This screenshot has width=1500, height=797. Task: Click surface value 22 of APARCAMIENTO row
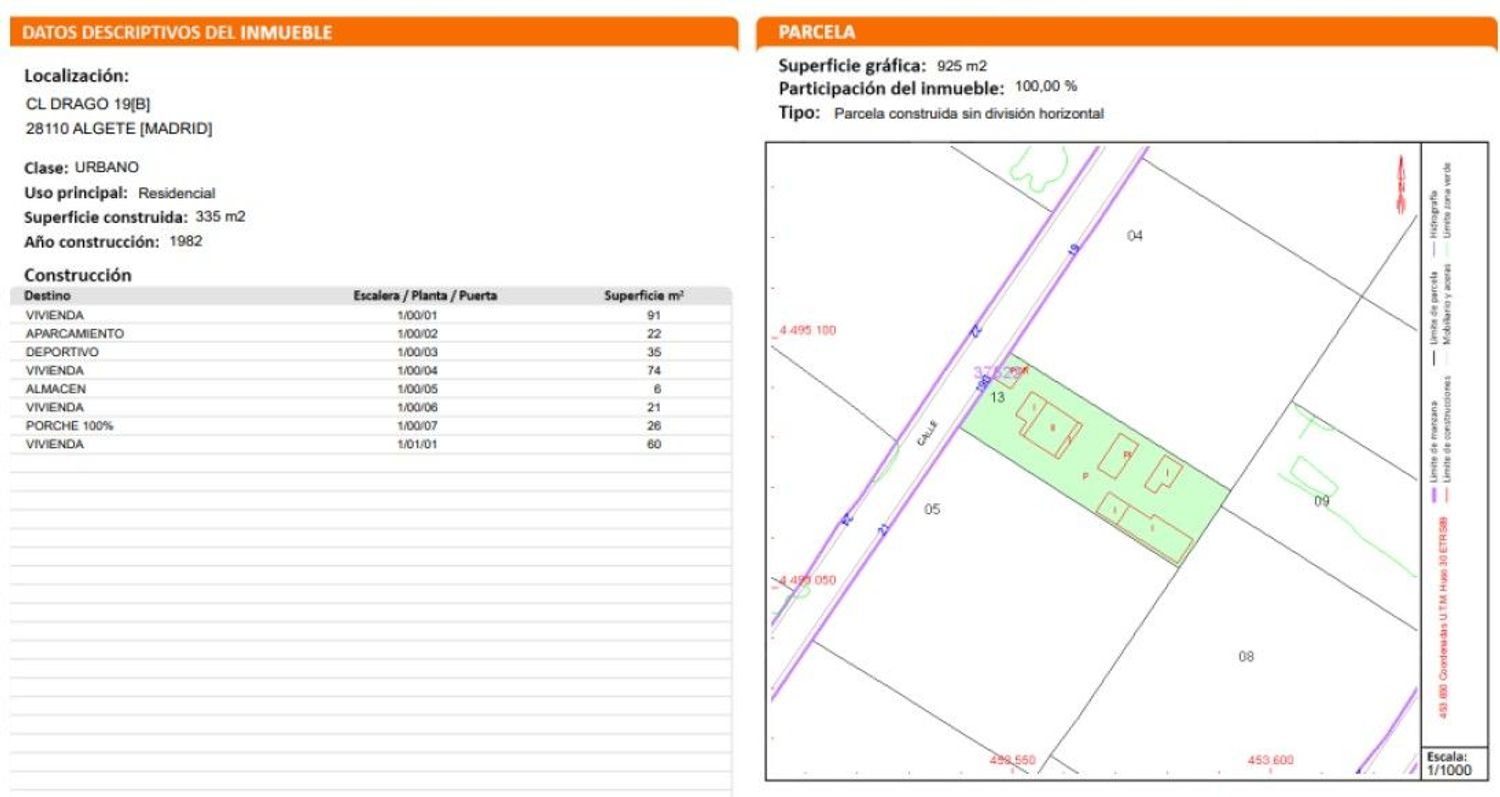(x=655, y=333)
